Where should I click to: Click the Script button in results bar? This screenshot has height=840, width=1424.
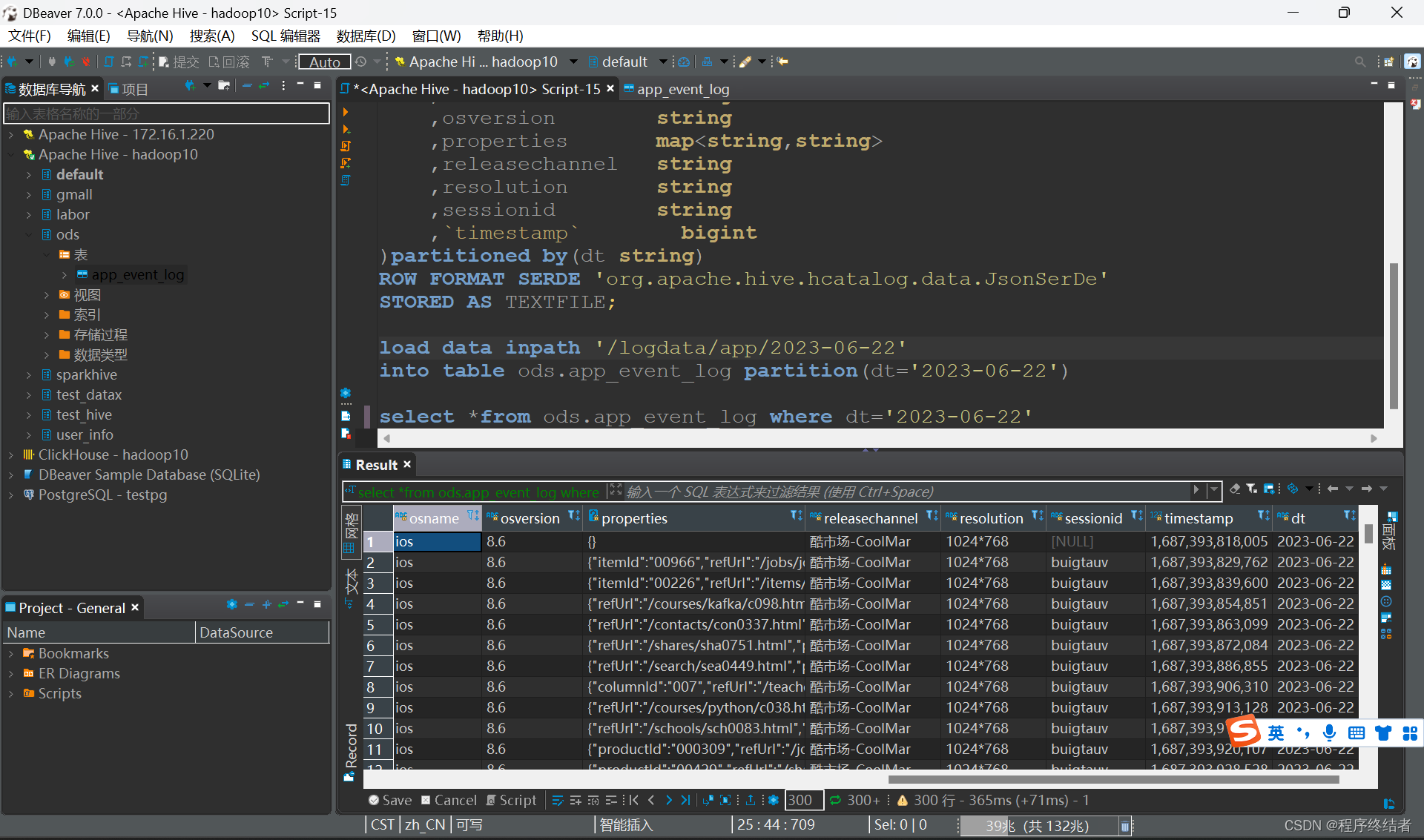[x=511, y=800]
